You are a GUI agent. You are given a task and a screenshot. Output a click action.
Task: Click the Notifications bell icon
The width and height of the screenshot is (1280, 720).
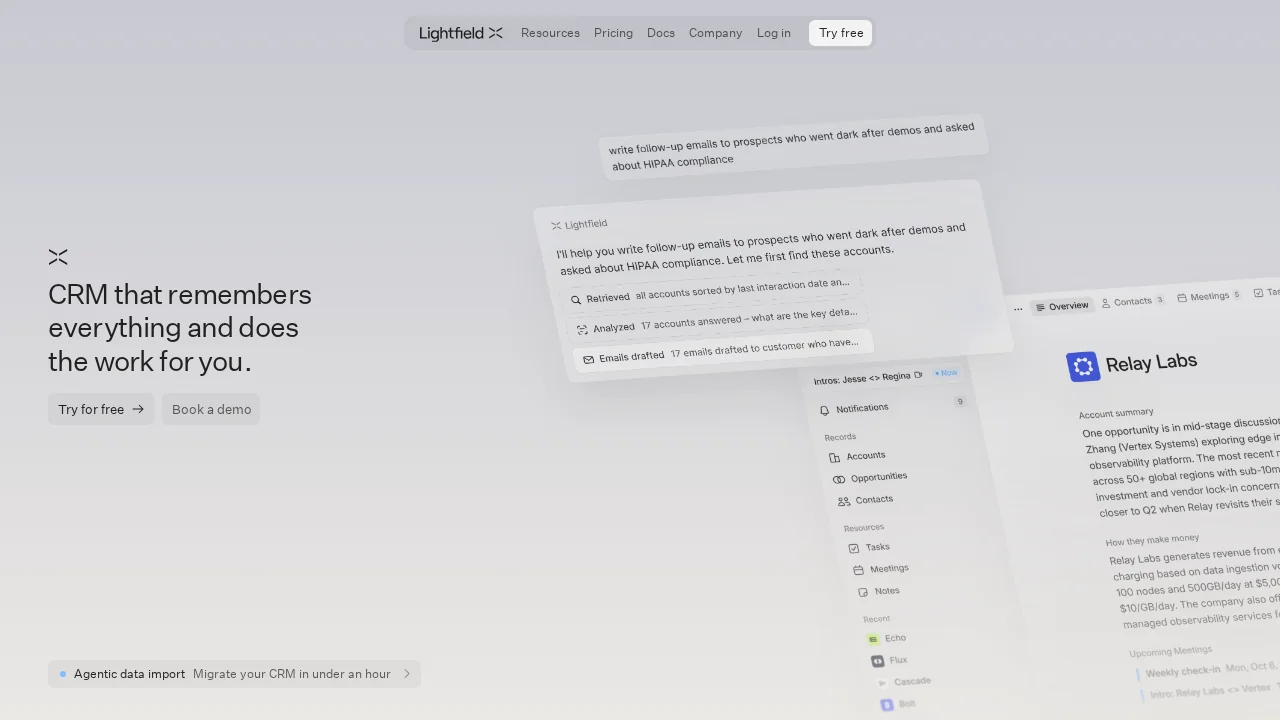[823, 408]
